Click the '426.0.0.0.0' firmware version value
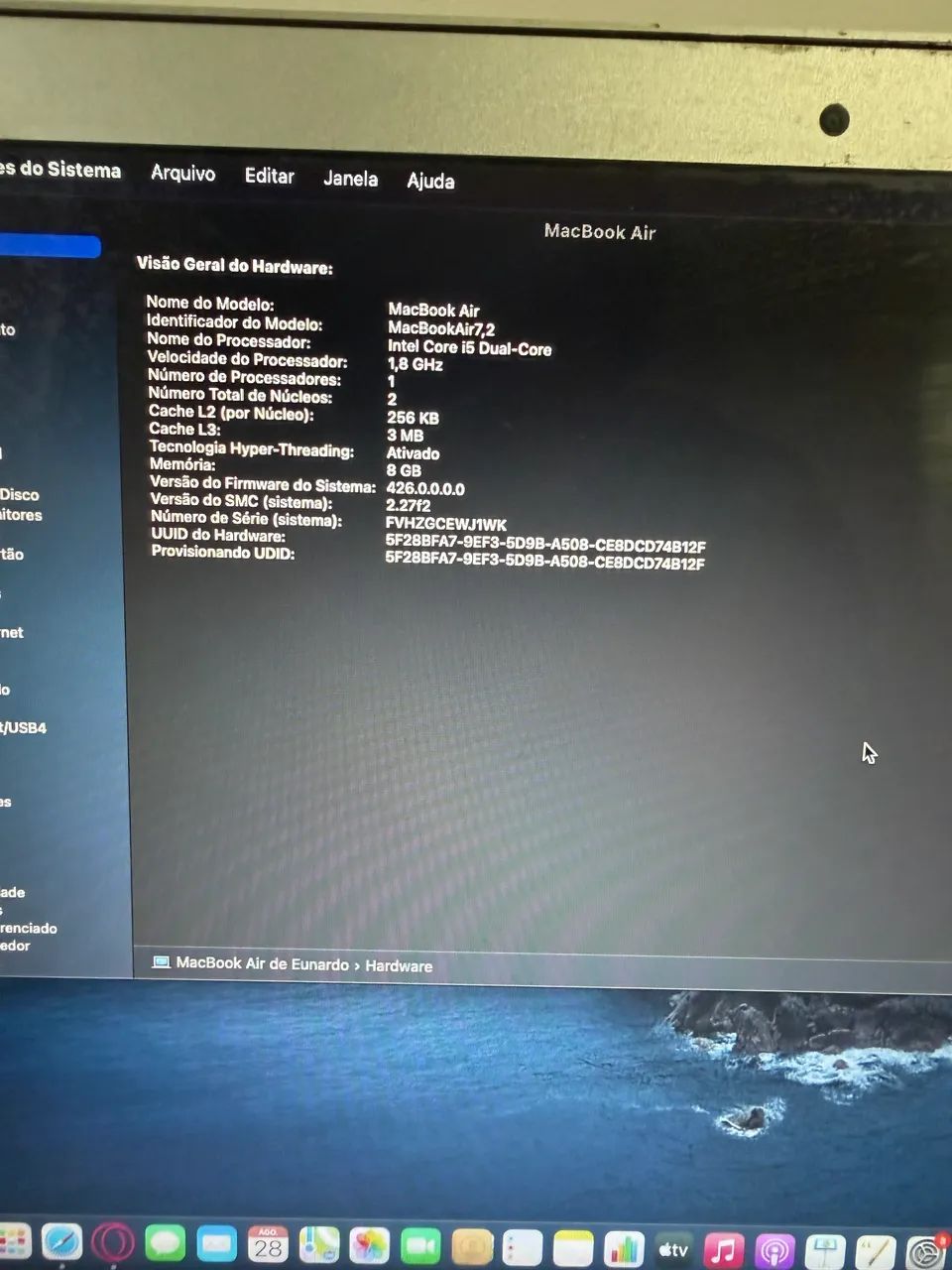This screenshot has width=952, height=1270. point(424,488)
